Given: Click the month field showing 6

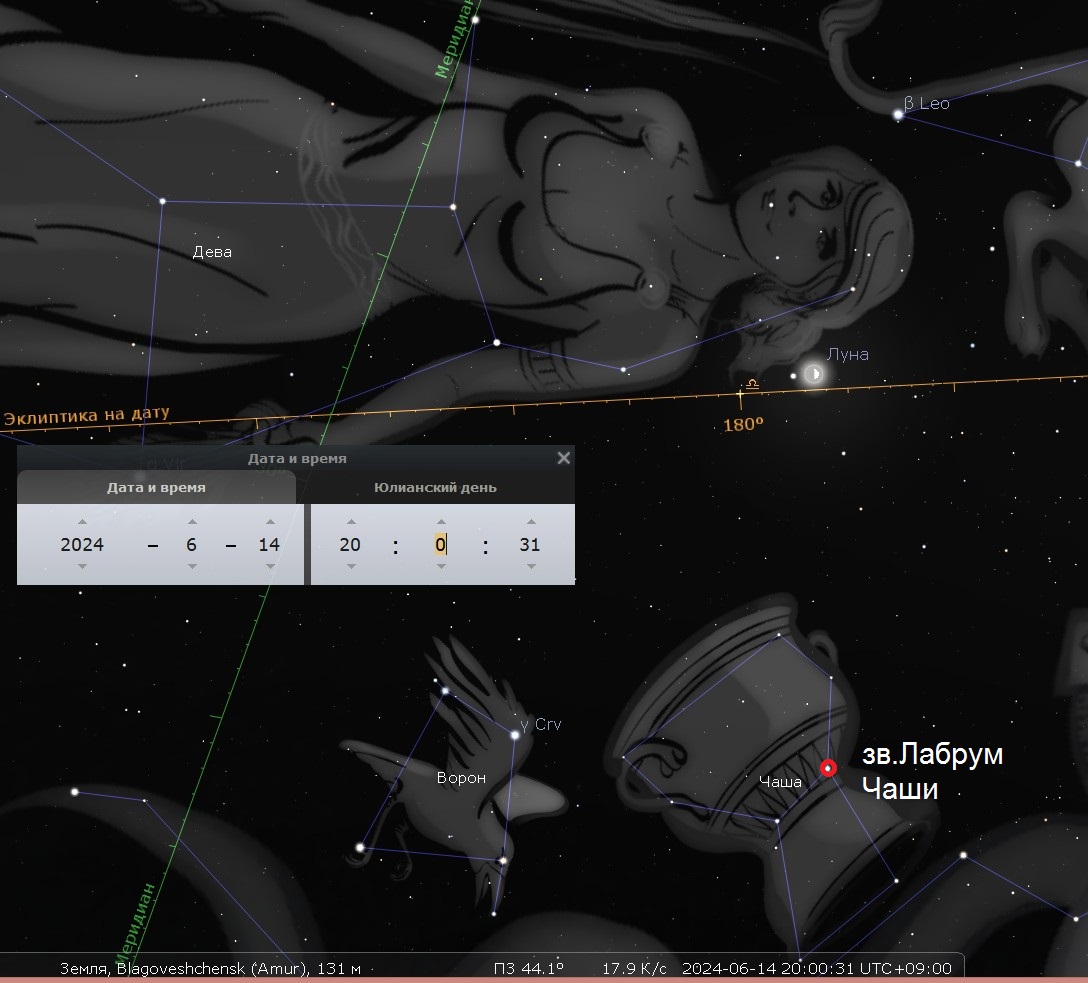Looking at the screenshot, I should pos(192,545).
